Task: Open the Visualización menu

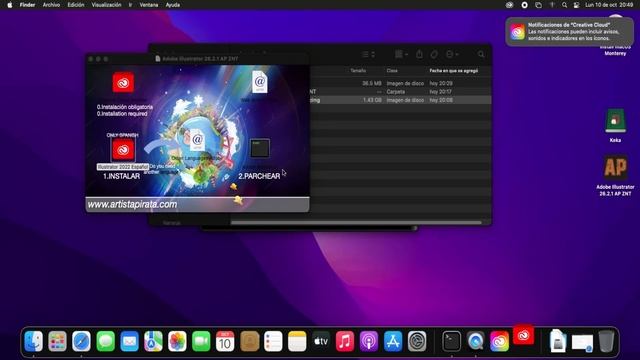Action: coord(106,5)
